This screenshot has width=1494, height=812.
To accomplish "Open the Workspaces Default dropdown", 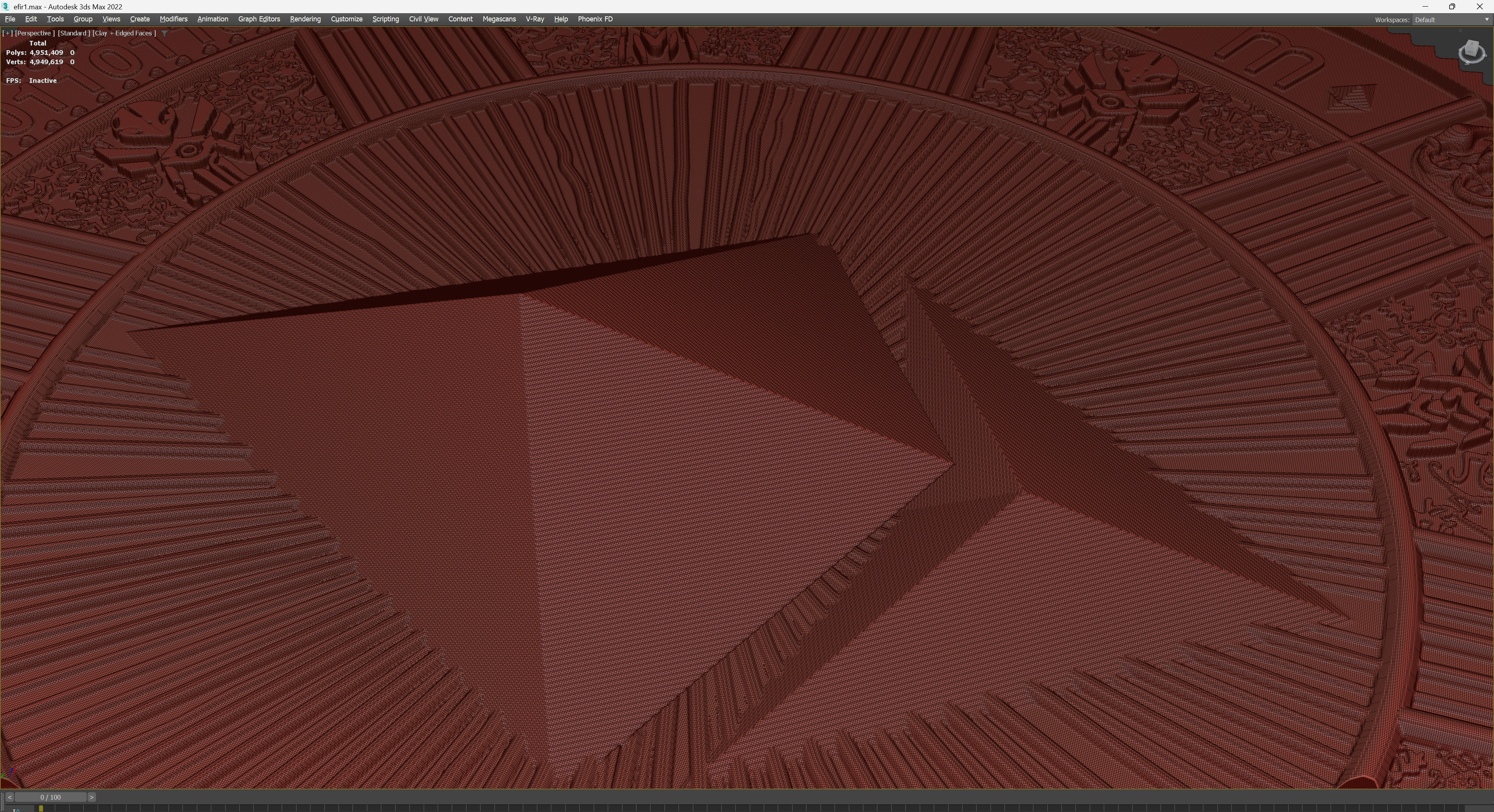I will pos(1450,20).
